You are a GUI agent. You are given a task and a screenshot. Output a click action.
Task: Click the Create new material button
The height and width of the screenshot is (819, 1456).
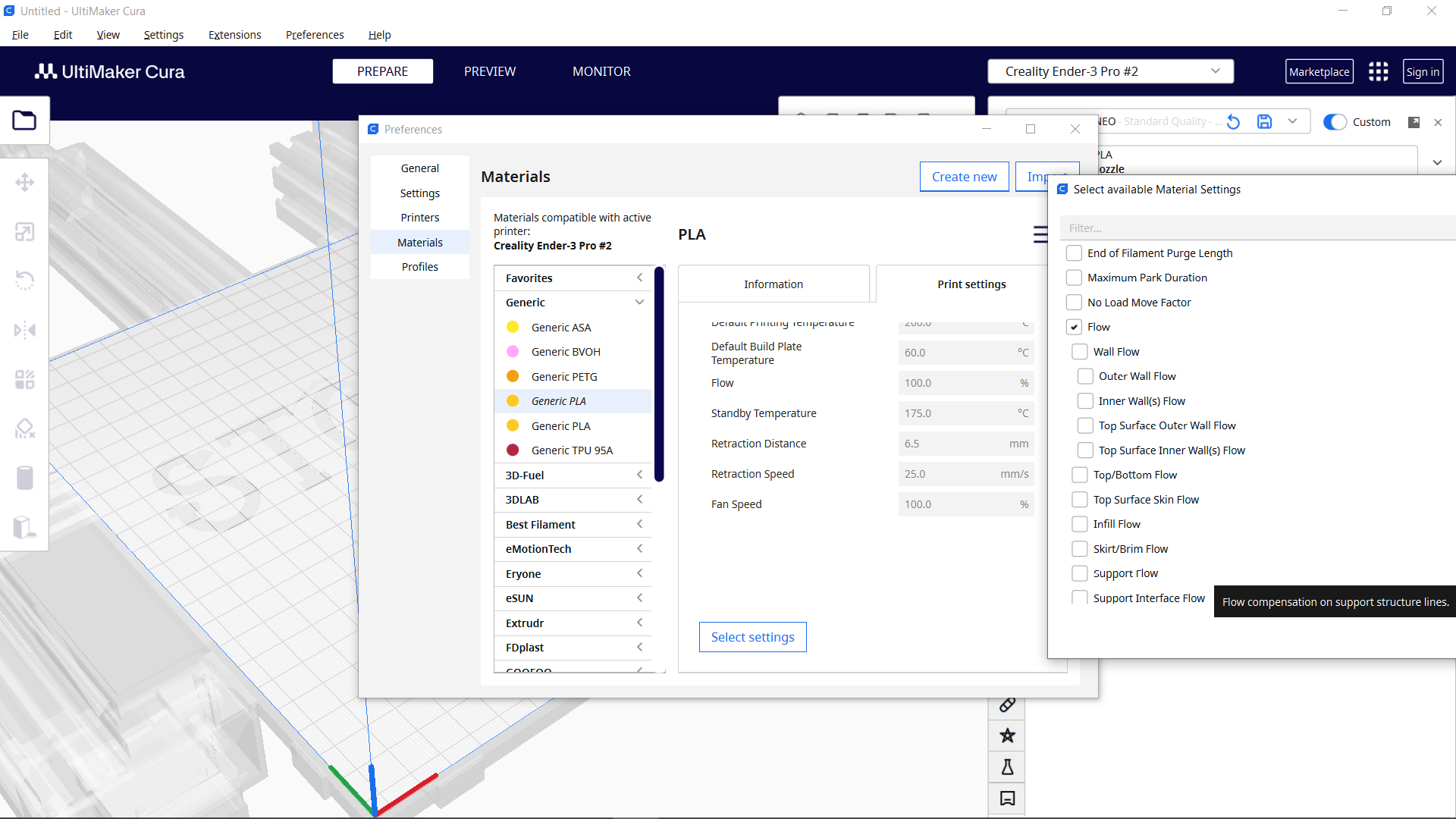964,176
